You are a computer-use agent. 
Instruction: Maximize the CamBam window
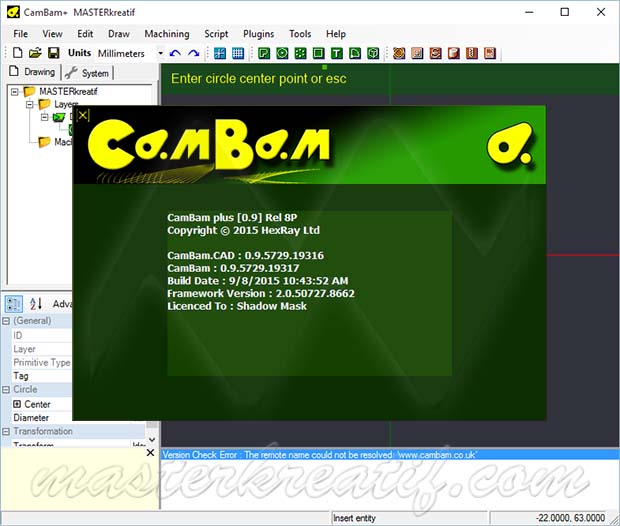[565, 12]
